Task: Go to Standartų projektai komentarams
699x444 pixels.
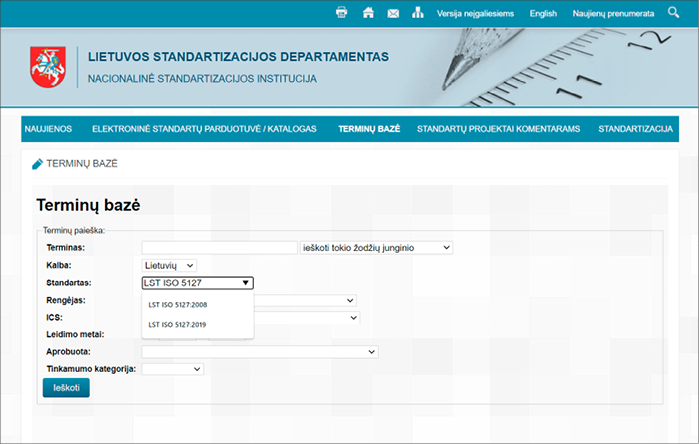Action: pos(498,129)
